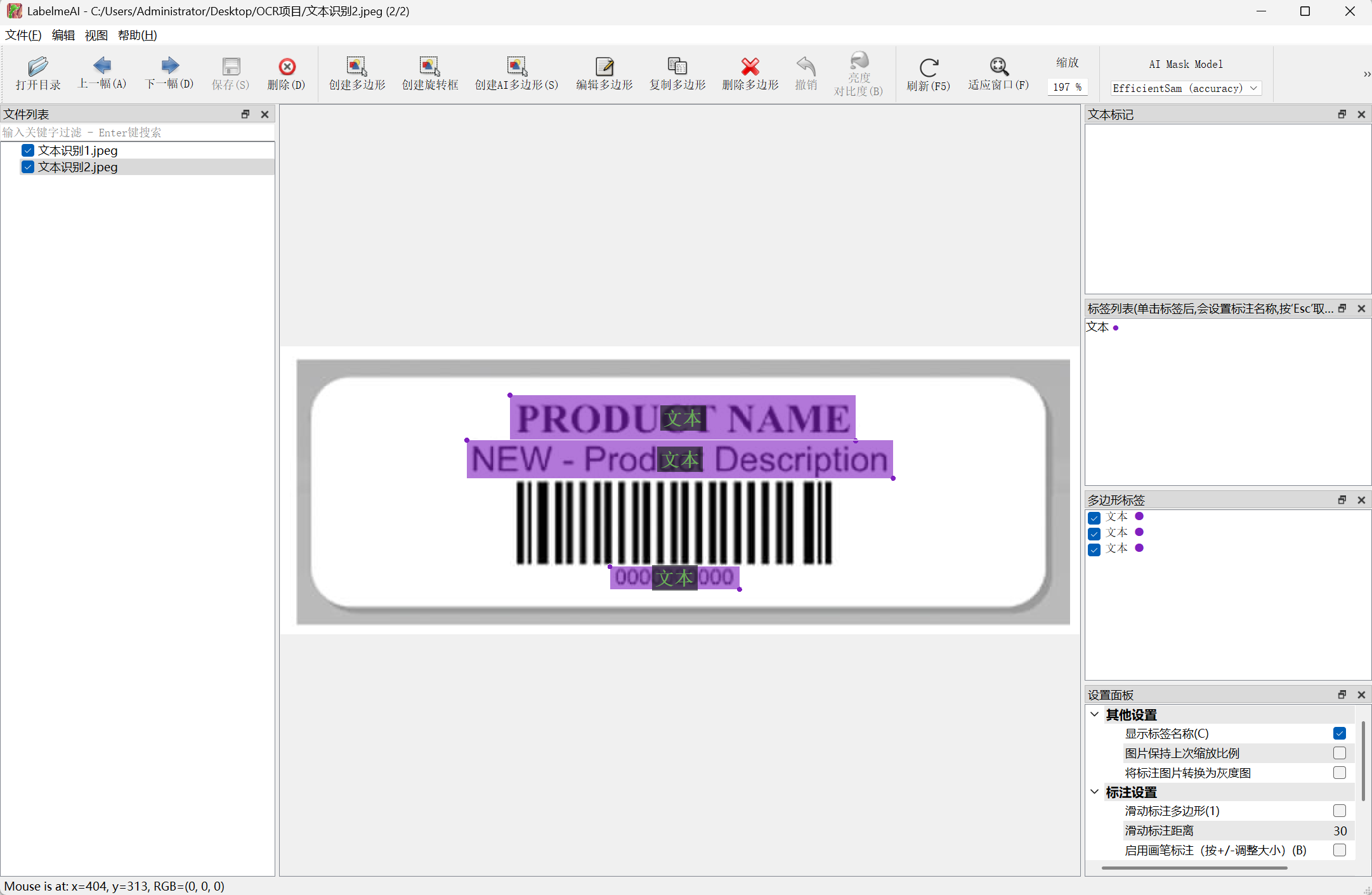Float the settings panel (设置面板)

1342,695
